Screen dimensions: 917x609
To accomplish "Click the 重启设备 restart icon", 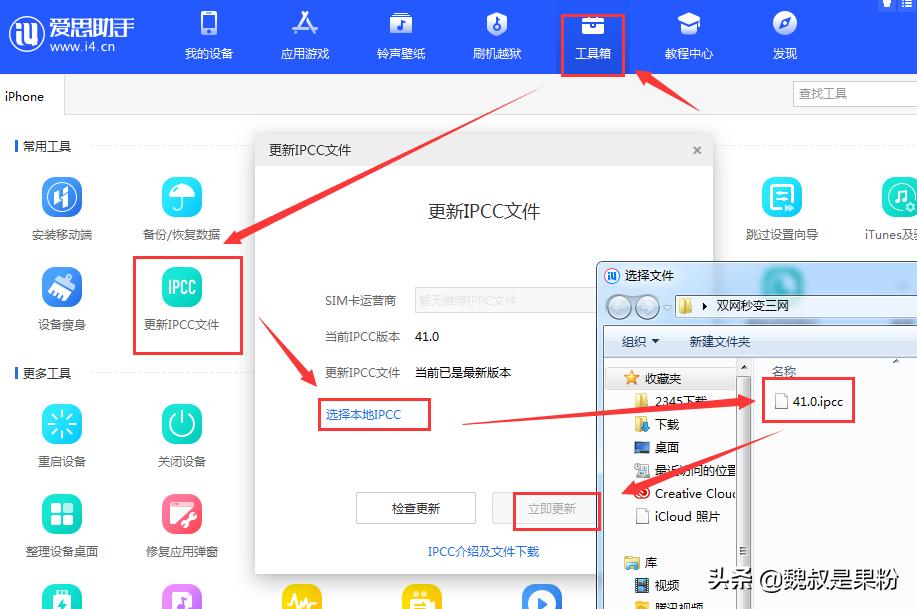I will 62,425.
